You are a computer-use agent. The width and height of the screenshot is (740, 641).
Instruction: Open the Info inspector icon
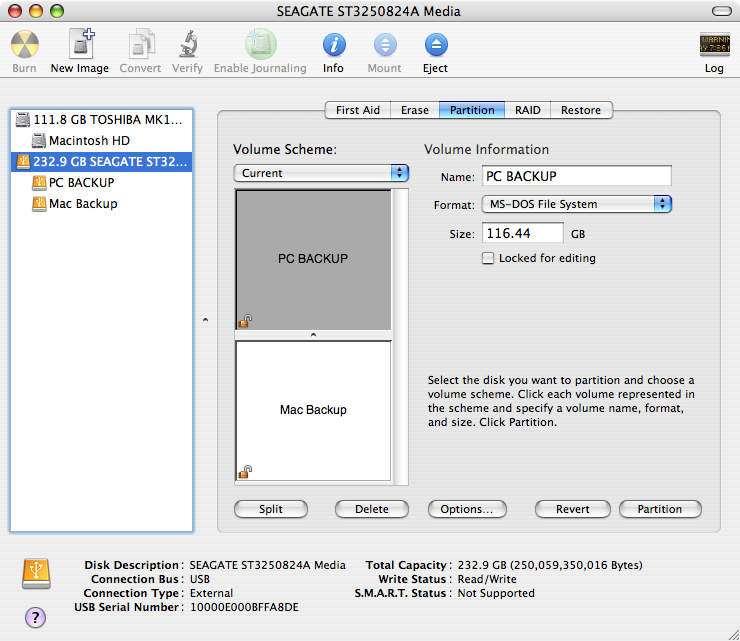tap(334, 45)
